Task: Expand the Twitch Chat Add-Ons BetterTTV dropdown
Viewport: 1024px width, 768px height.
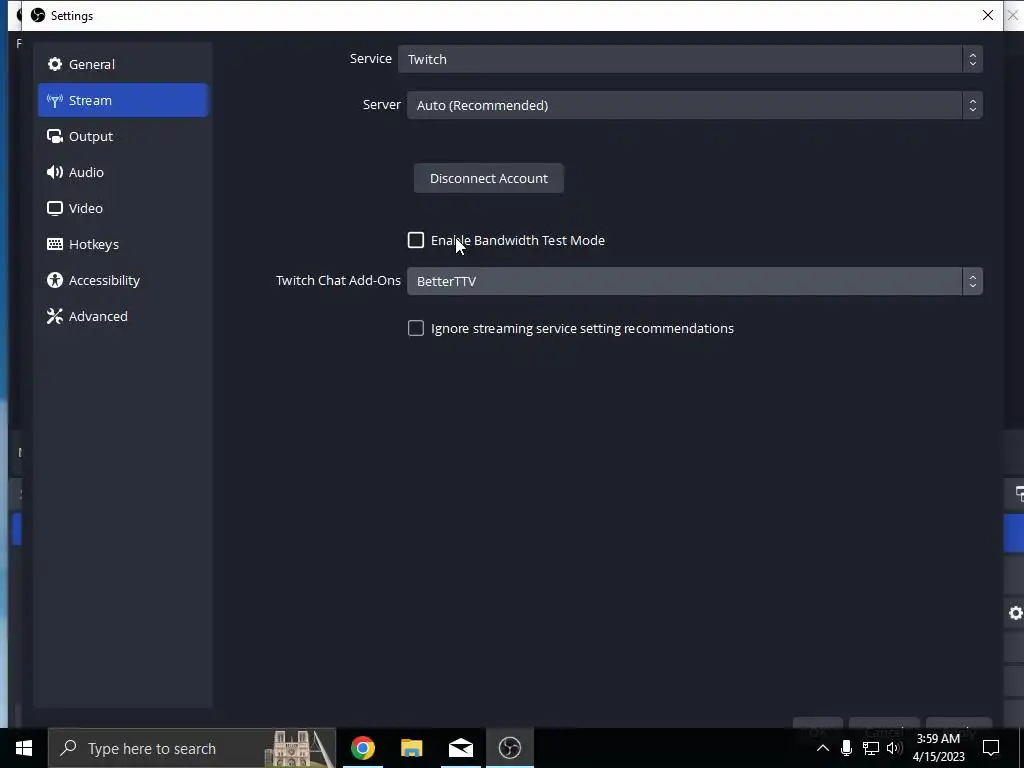Action: click(695, 281)
